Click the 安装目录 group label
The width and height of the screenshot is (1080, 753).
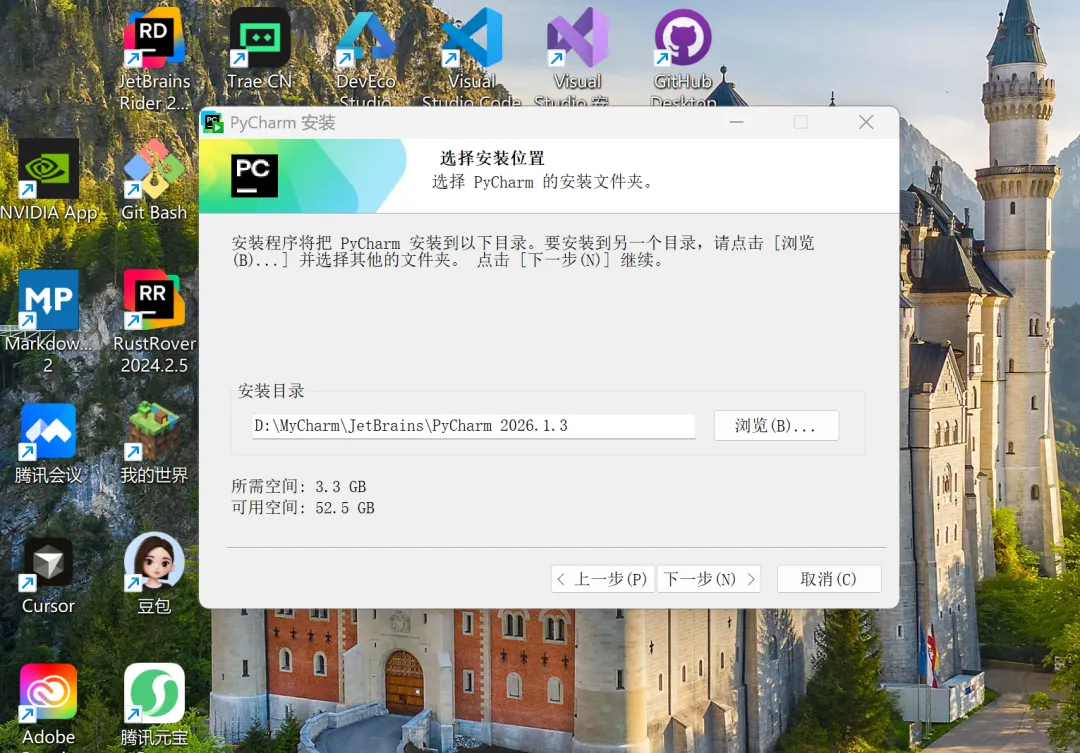pos(271,391)
